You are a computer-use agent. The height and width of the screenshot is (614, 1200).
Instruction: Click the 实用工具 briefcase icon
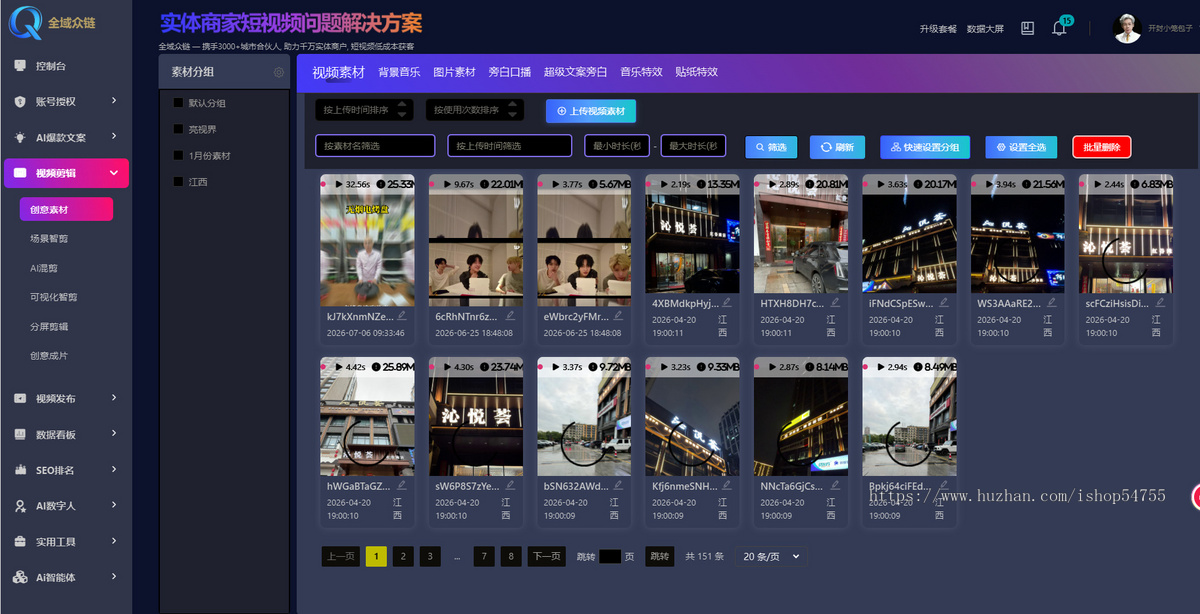tap(20, 541)
